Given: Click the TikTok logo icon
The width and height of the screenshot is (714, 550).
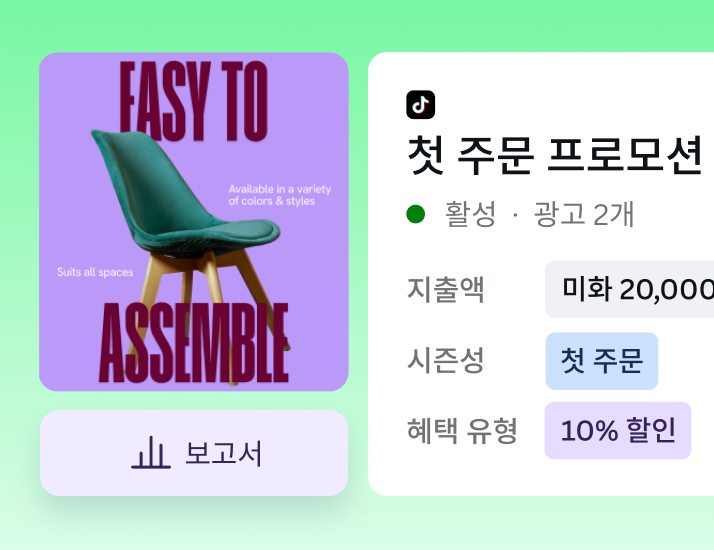Looking at the screenshot, I should click(x=421, y=105).
